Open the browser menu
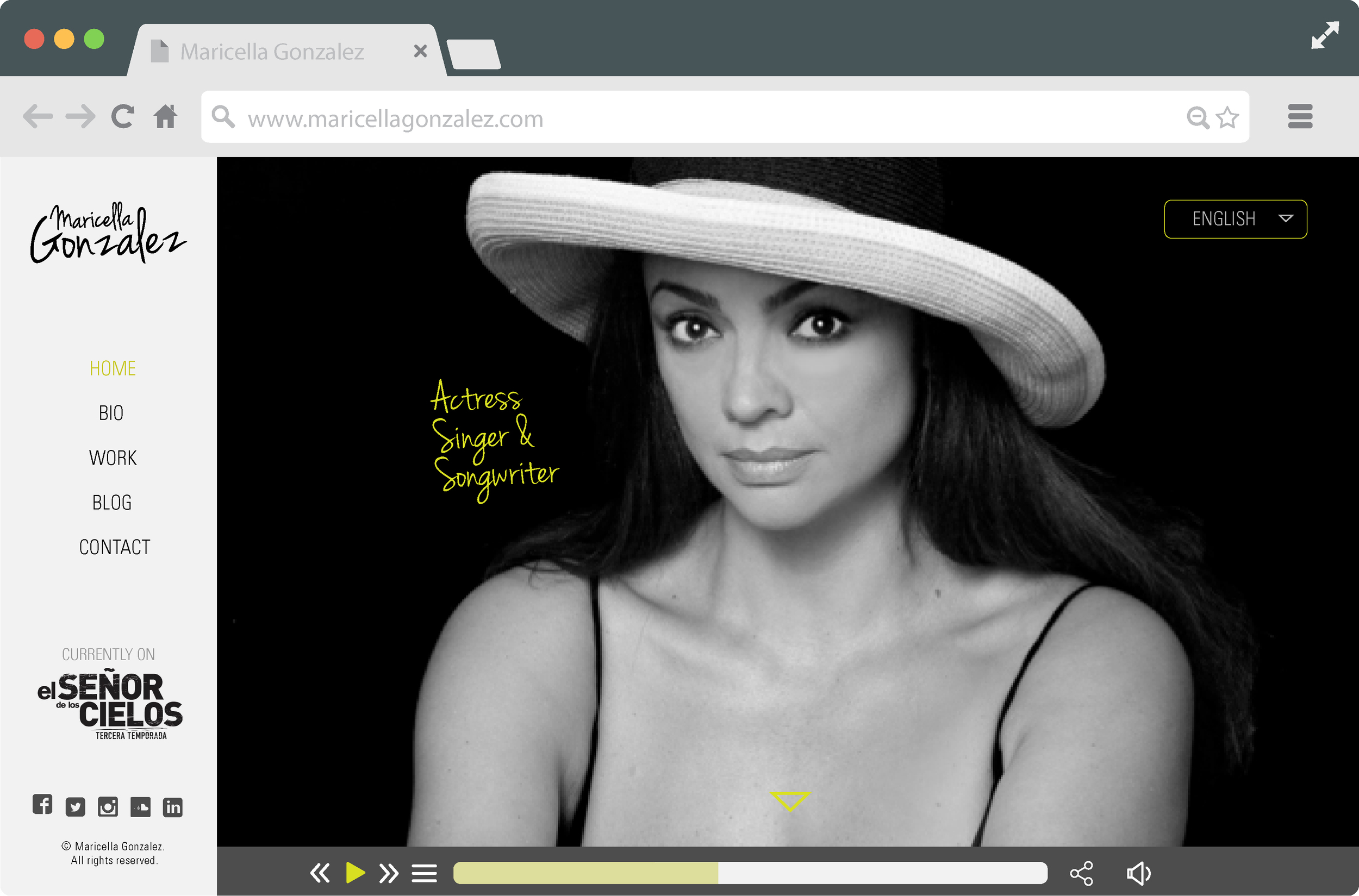Screen dimensions: 1359x896 tap(1300, 117)
